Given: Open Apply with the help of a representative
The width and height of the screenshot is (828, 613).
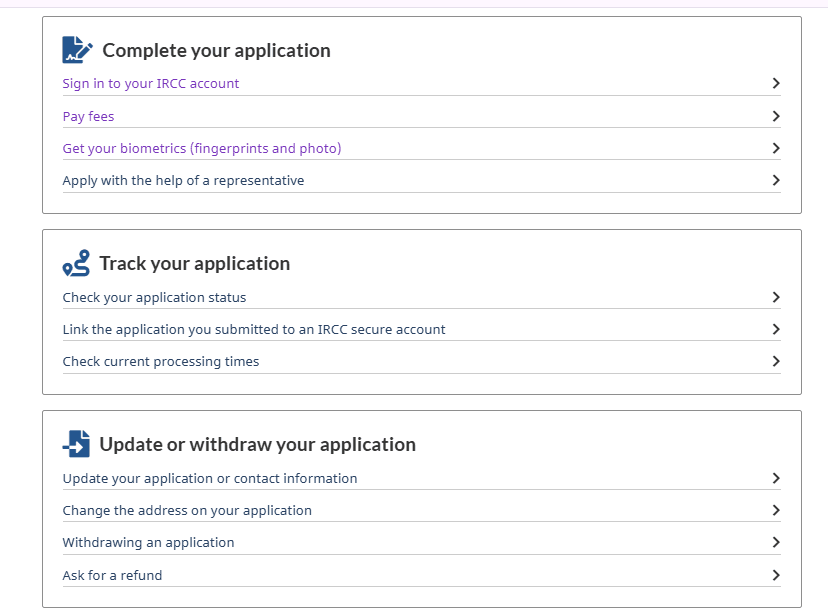Looking at the screenshot, I should point(183,181).
